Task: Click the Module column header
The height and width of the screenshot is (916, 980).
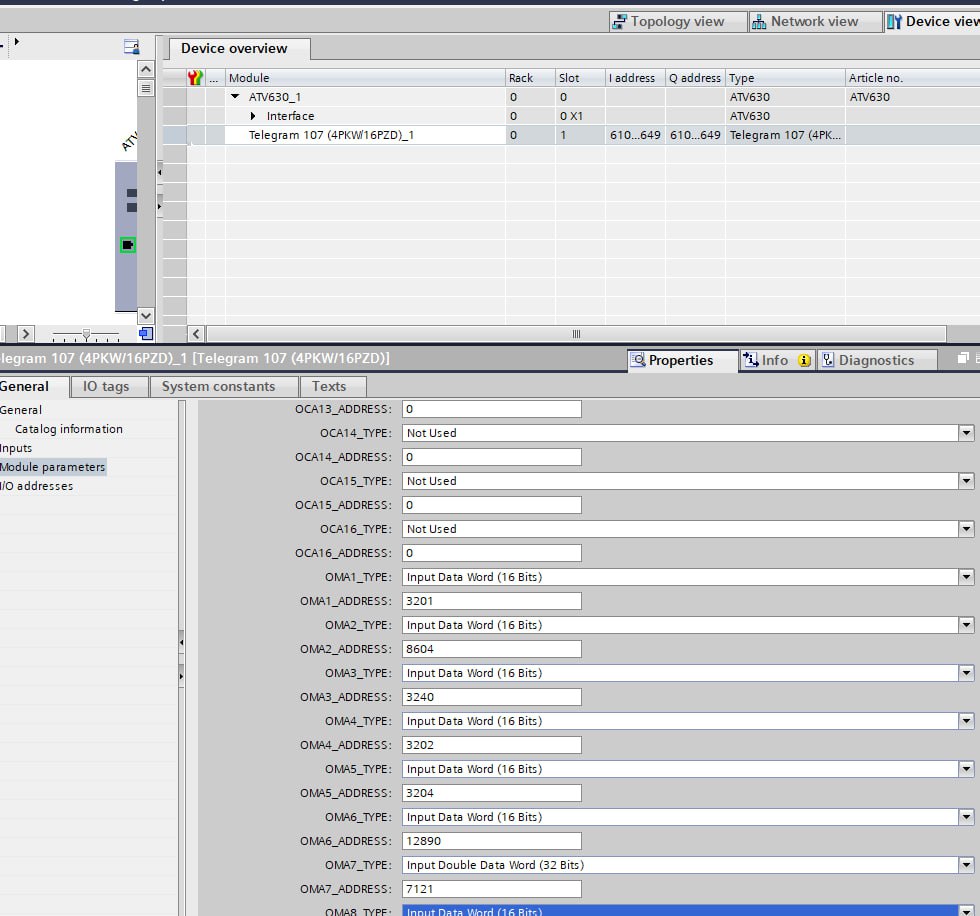Action: coord(365,77)
